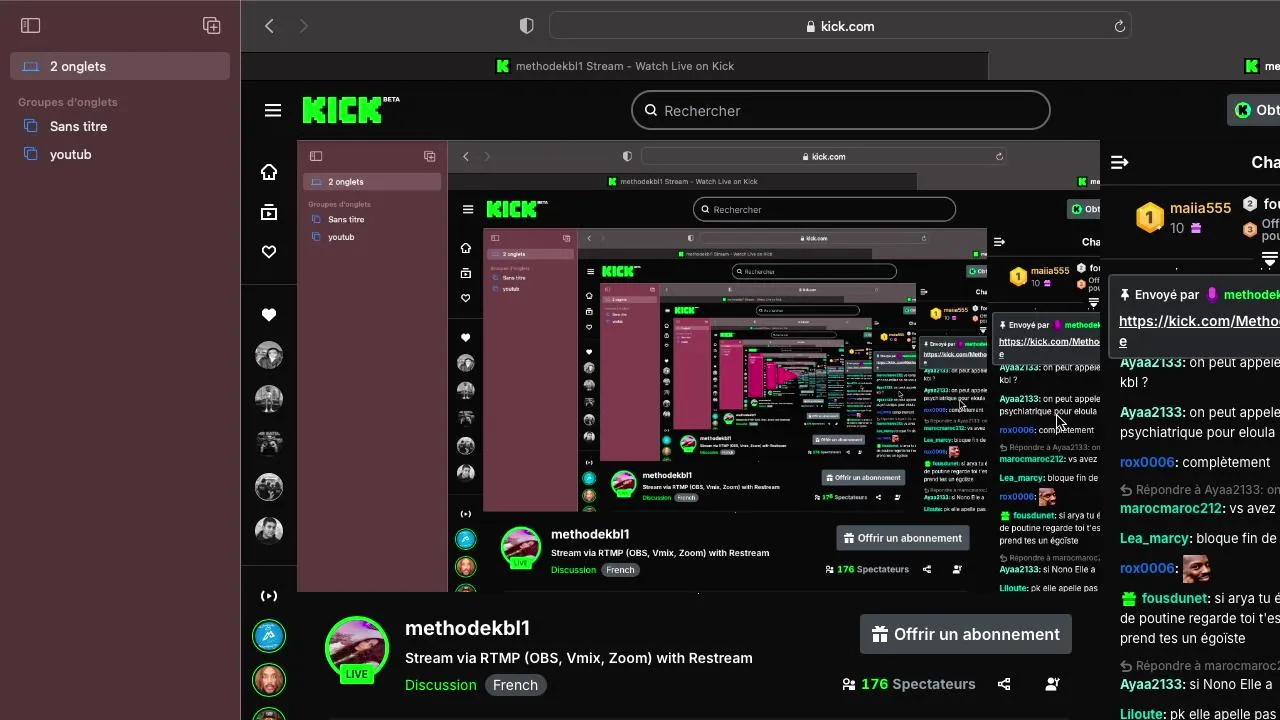This screenshot has width=1280, height=720.
Task: Click the forward navigation arrow
Action: pyautogui.click(x=303, y=26)
